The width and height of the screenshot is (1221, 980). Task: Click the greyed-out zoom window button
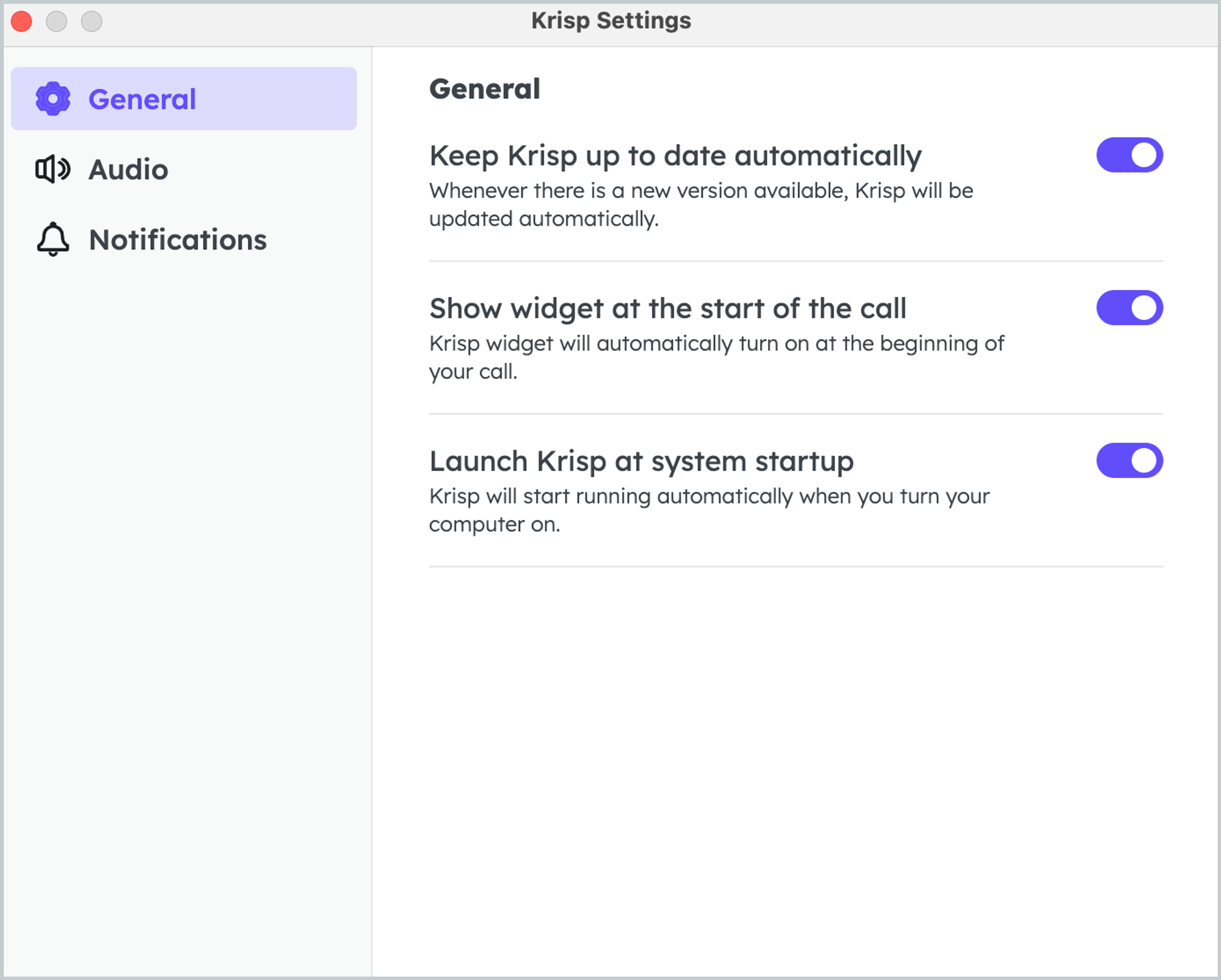point(92,21)
